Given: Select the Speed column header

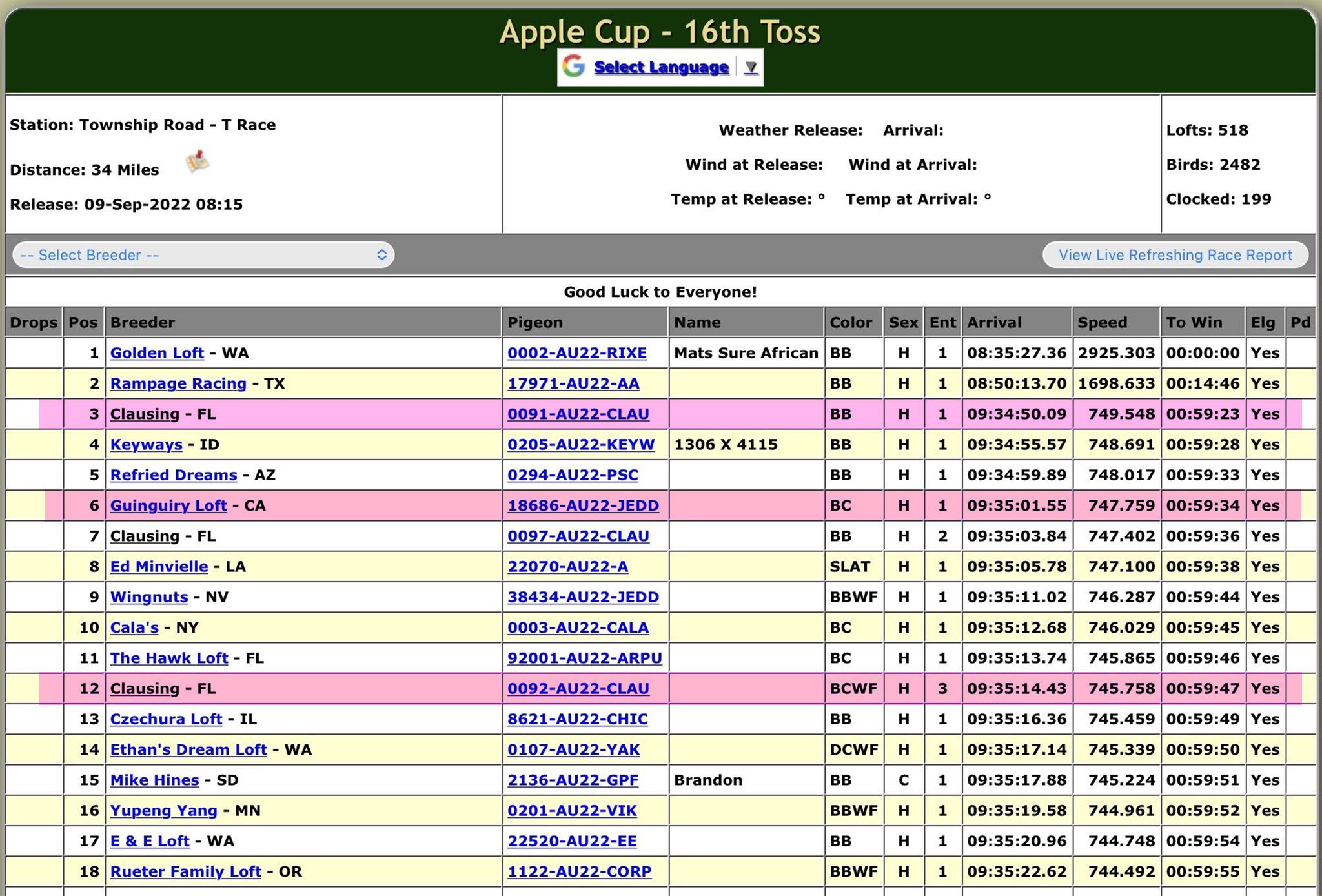Looking at the screenshot, I should 1102,323.
